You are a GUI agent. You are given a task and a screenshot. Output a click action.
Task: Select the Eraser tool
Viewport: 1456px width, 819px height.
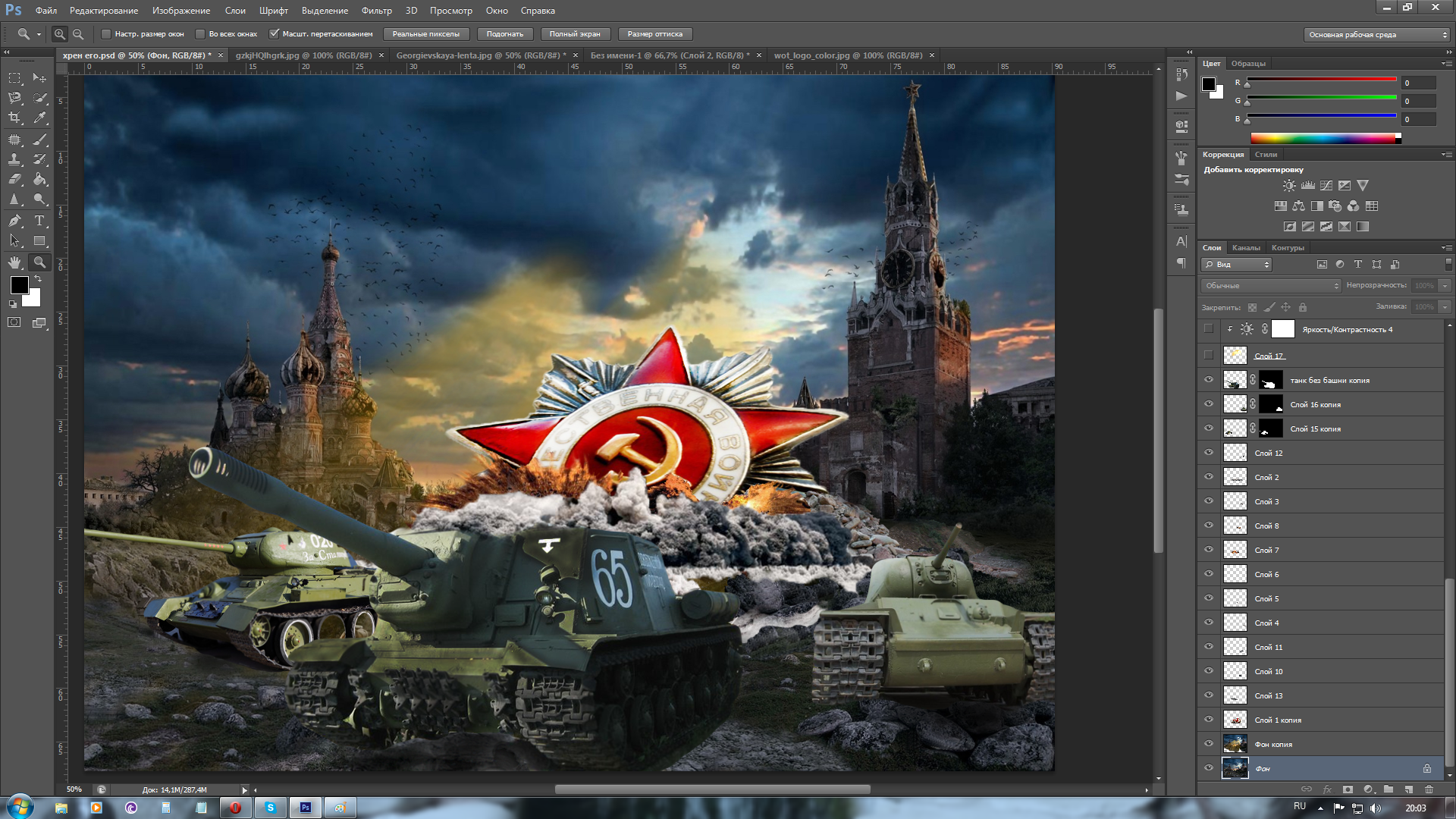14,179
